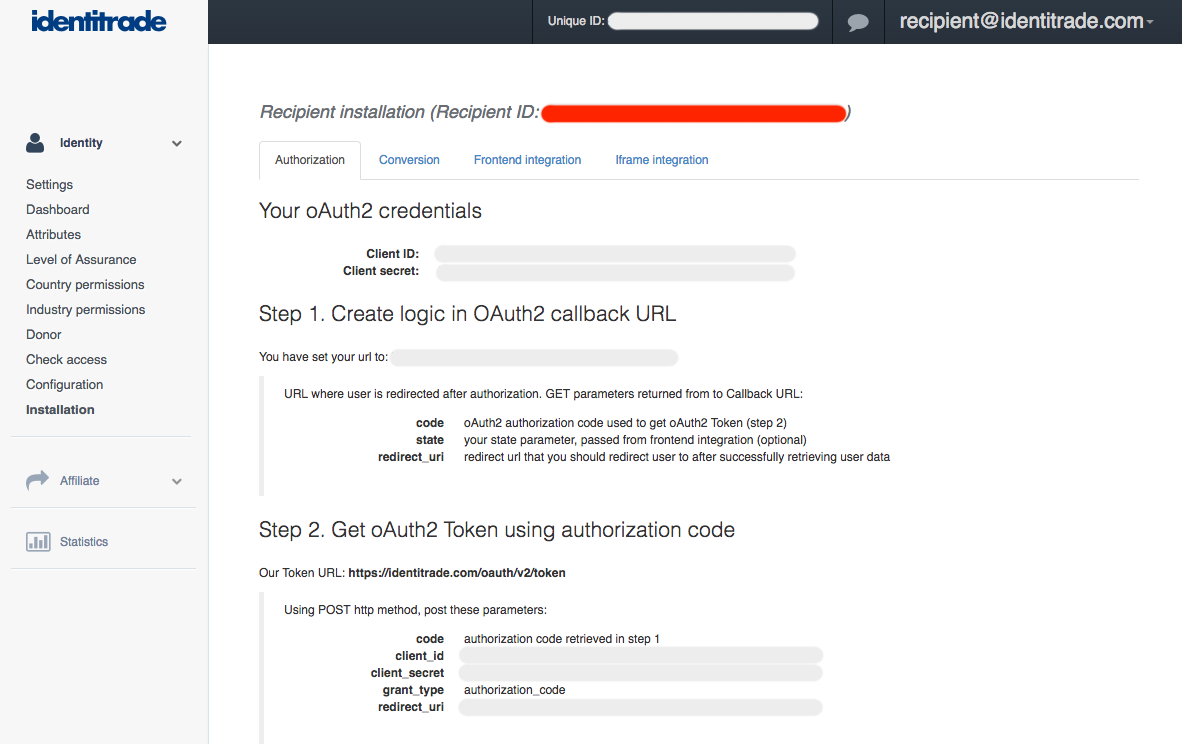Viewport: 1182px width, 744px height.
Task: Click the Token URL https://identitrade.com/oauth/v2/token
Action: tap(457, 573)
